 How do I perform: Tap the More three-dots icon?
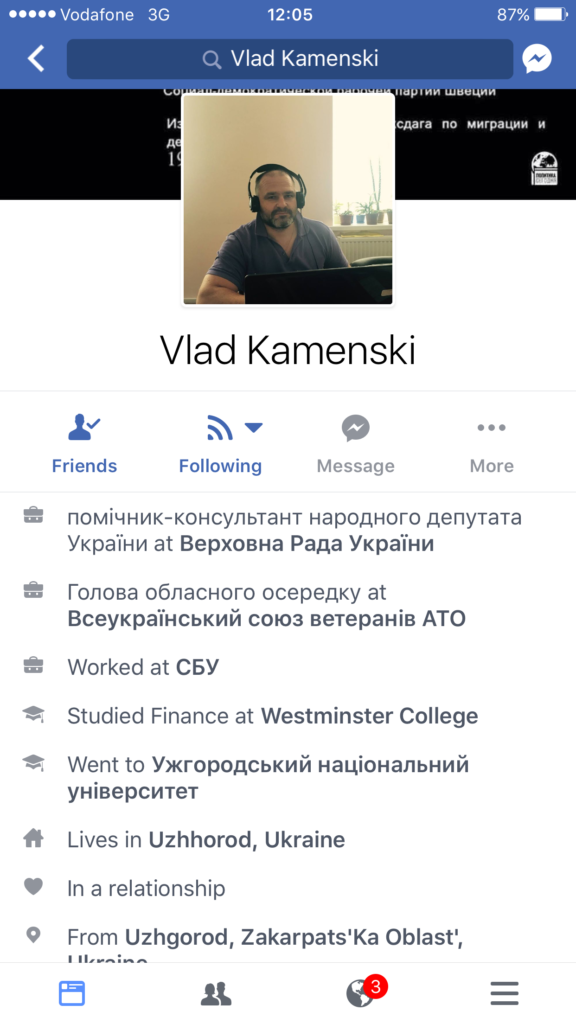(491, 428)
